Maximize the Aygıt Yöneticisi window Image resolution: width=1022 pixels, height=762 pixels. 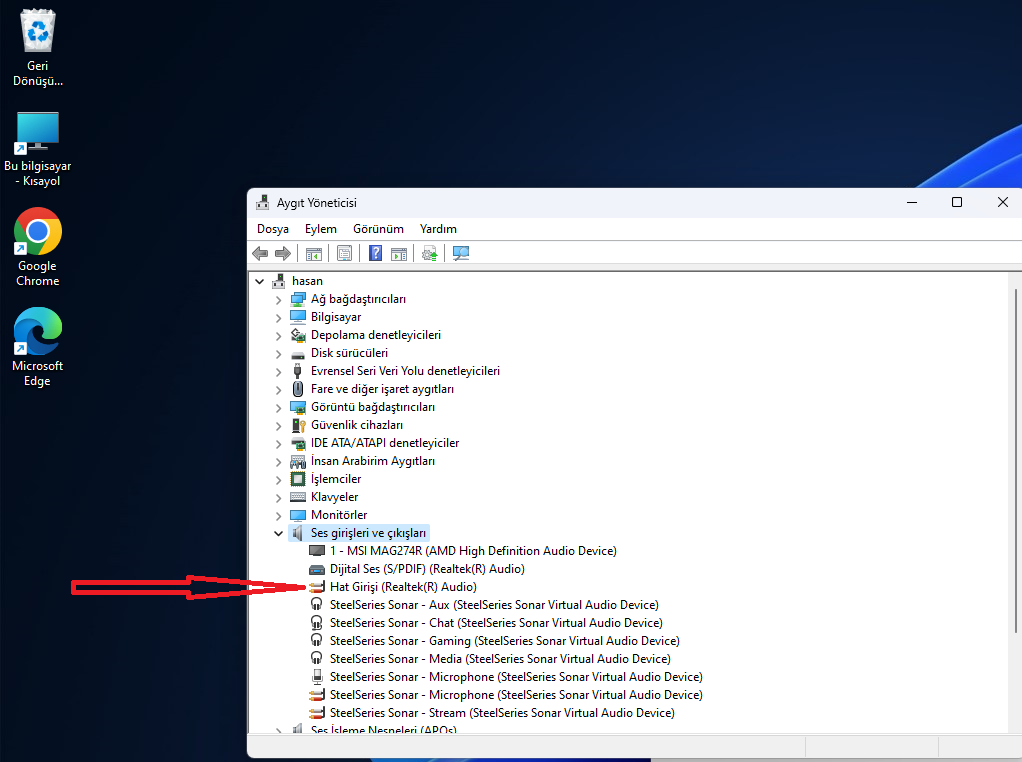pos(957,203)
